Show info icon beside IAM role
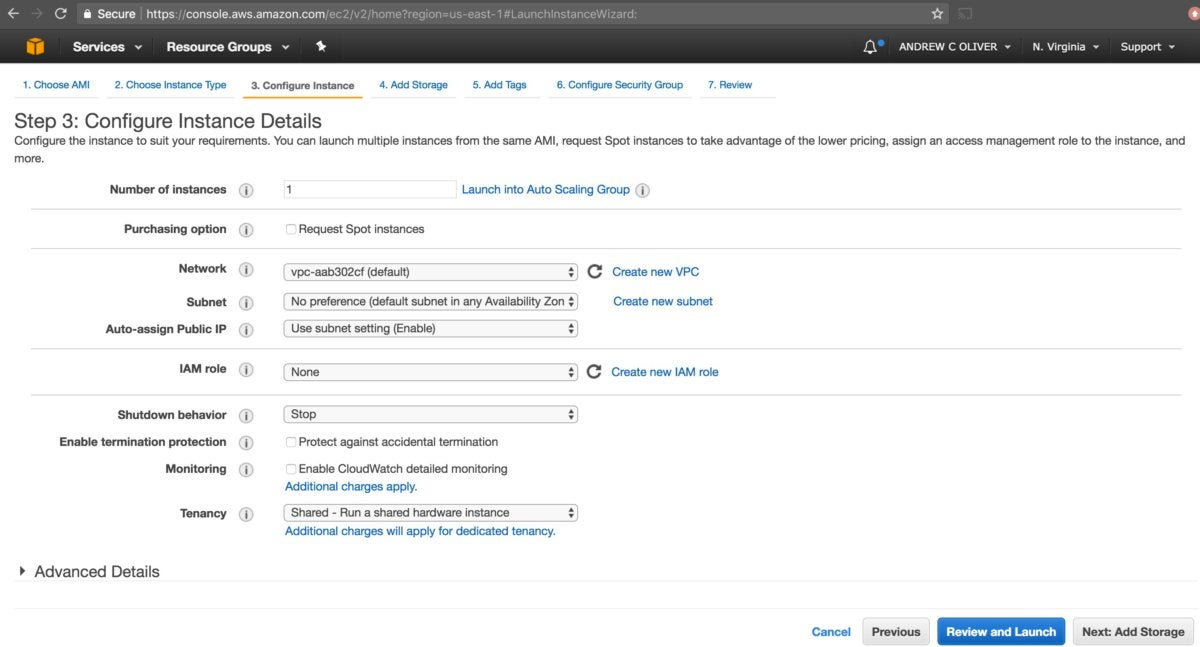1200x647 pixels. pyautogui.click(x=246, y=370)
